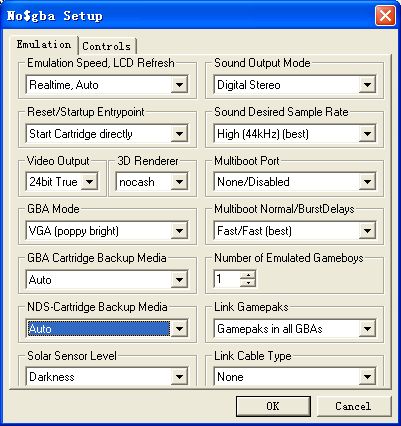This screenshot has width=401, height=426.
Task: Expand NDS-Cartridge Backup Media dropdown
Action: (x=179, y=329)
